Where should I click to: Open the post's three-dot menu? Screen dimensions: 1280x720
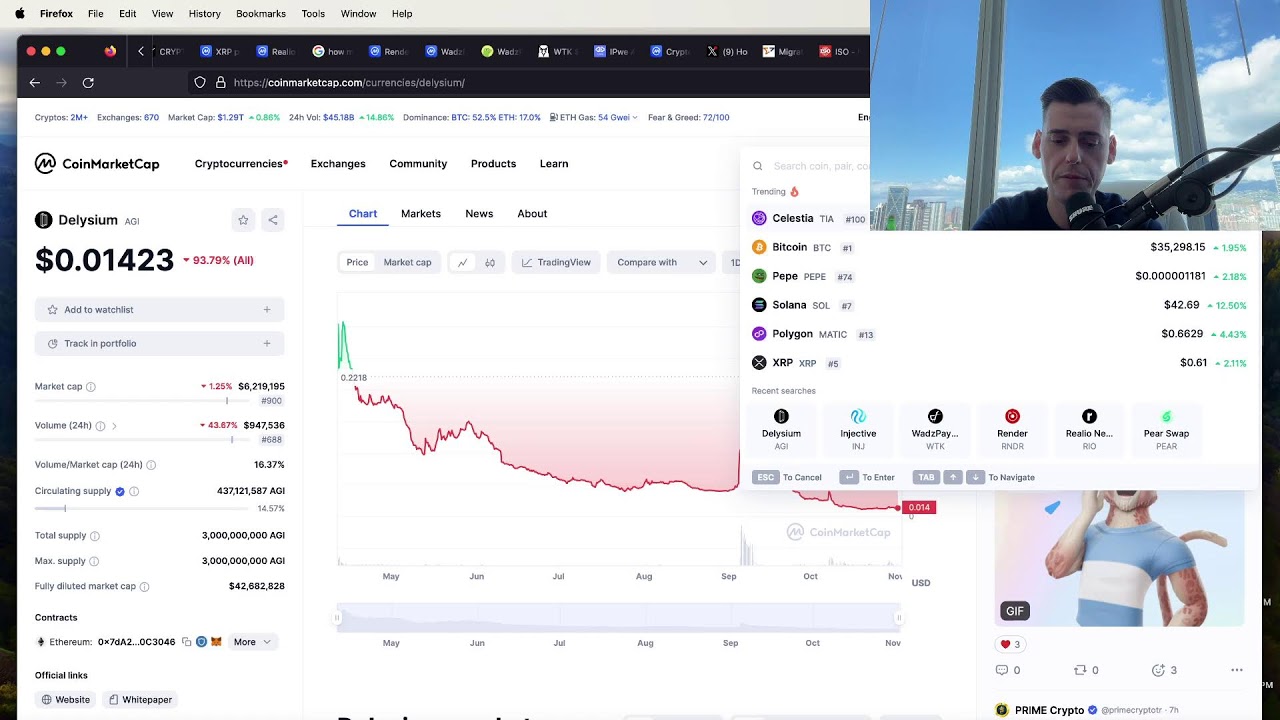click(1237, 670)
